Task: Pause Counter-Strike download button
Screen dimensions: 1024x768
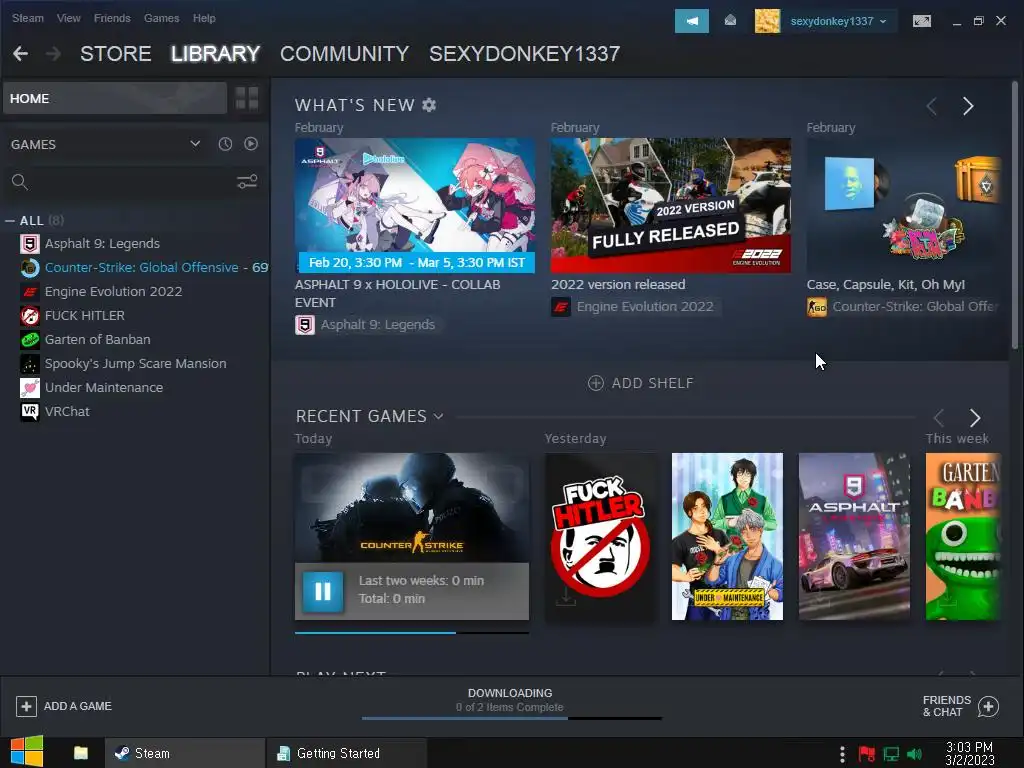Action: (x=323, y=592)
